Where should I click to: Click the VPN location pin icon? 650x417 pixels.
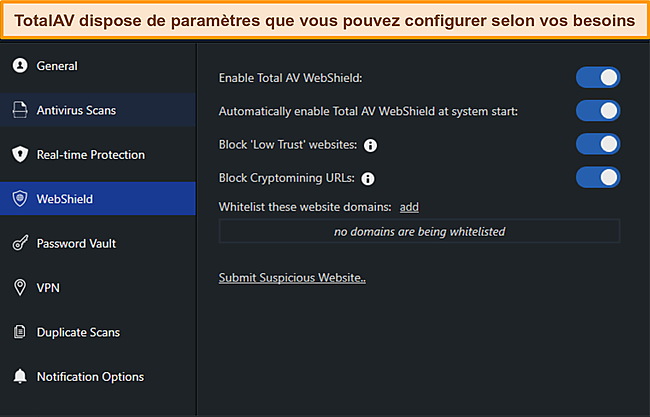click(x=19, y=288)
